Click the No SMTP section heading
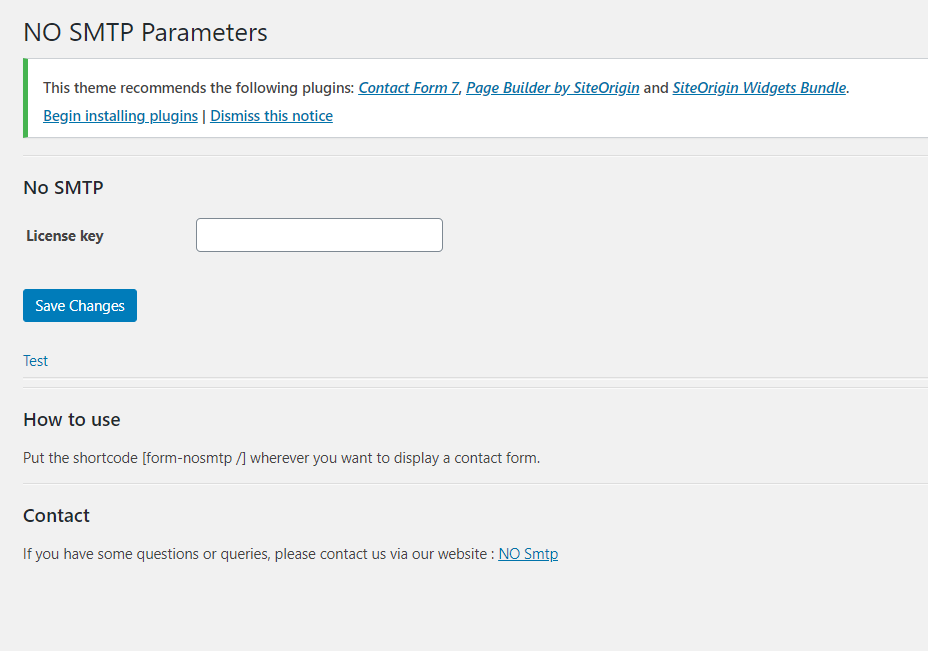This screenshot has height=651, width=928. 63,187
